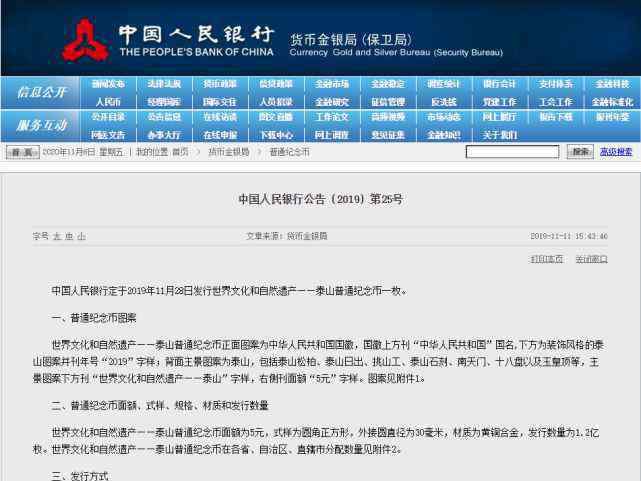Set the article font size to 大
Image resolution: width=641 pixels, height=481 pixels.
point(57,236)
